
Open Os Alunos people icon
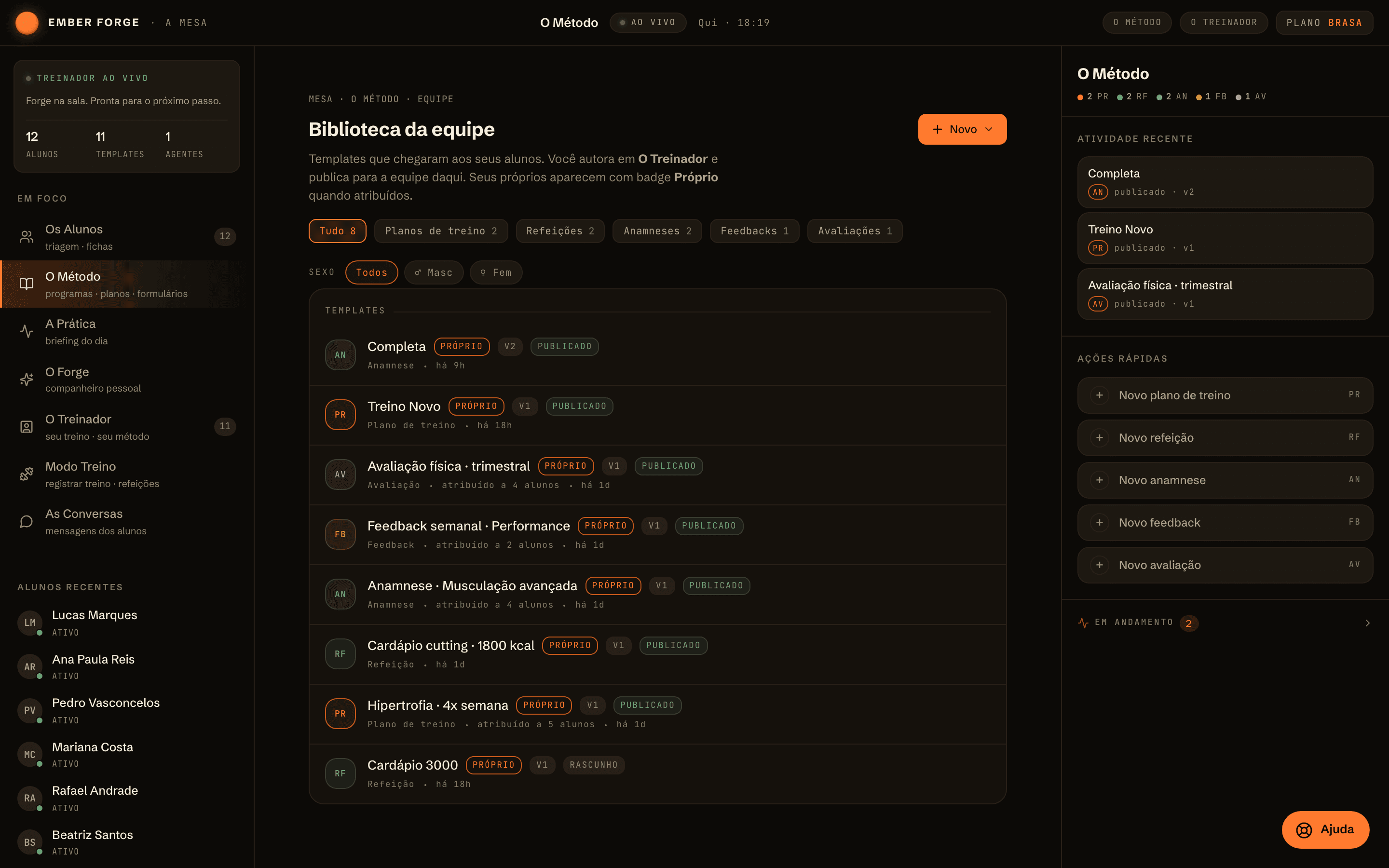[x=27, y=236]
